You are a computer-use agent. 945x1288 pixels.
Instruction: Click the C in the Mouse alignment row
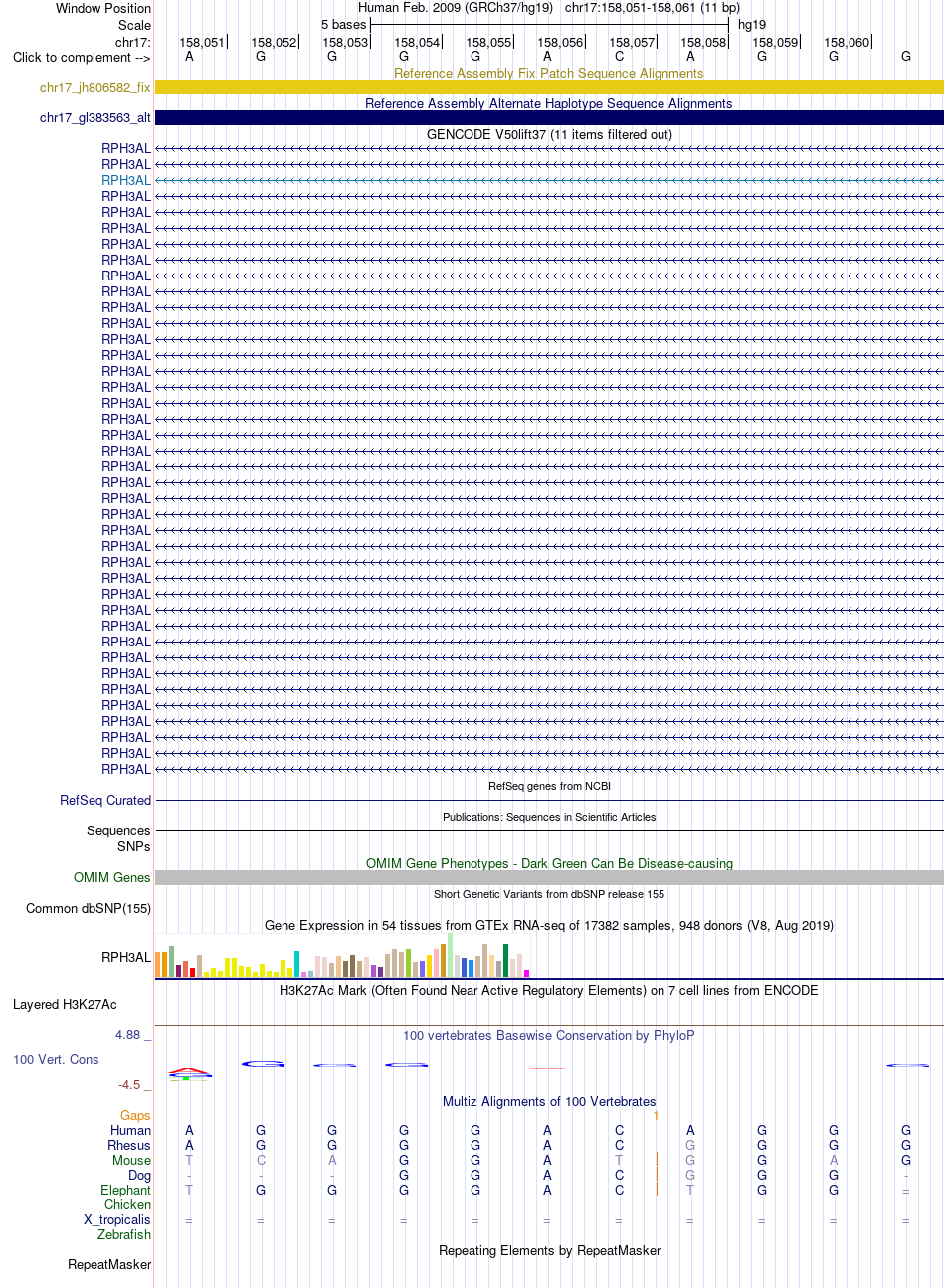click(x=261, y=1160)
